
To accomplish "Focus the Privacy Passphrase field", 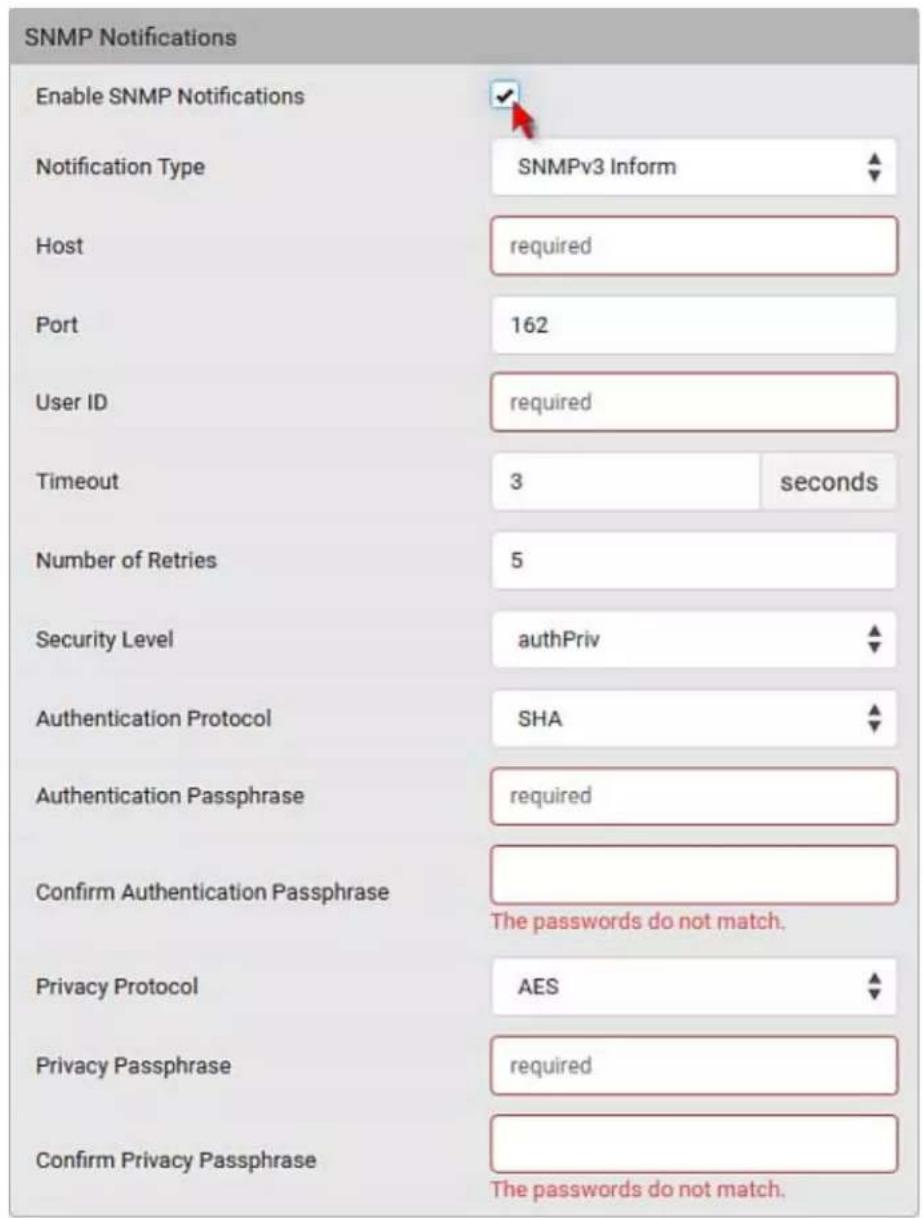I will tap(694, 1065).
